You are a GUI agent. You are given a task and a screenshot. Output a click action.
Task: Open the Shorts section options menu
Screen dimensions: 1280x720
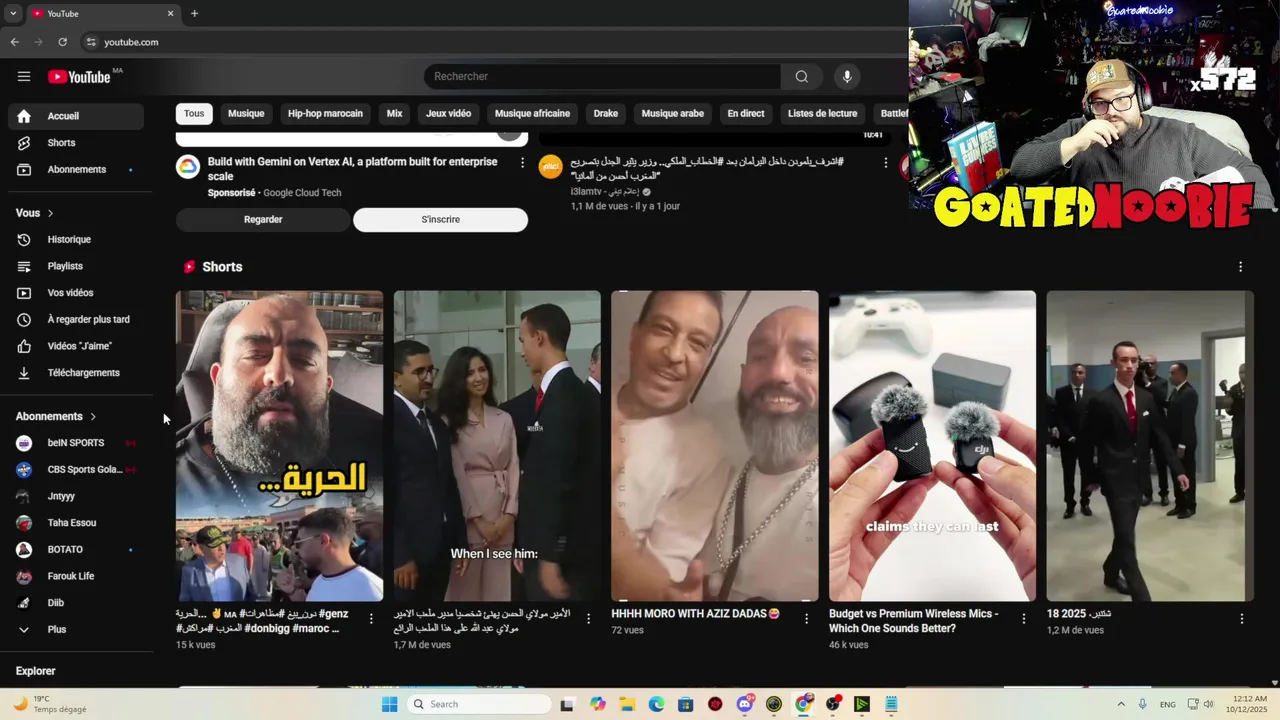click(x=1240, y=267)
